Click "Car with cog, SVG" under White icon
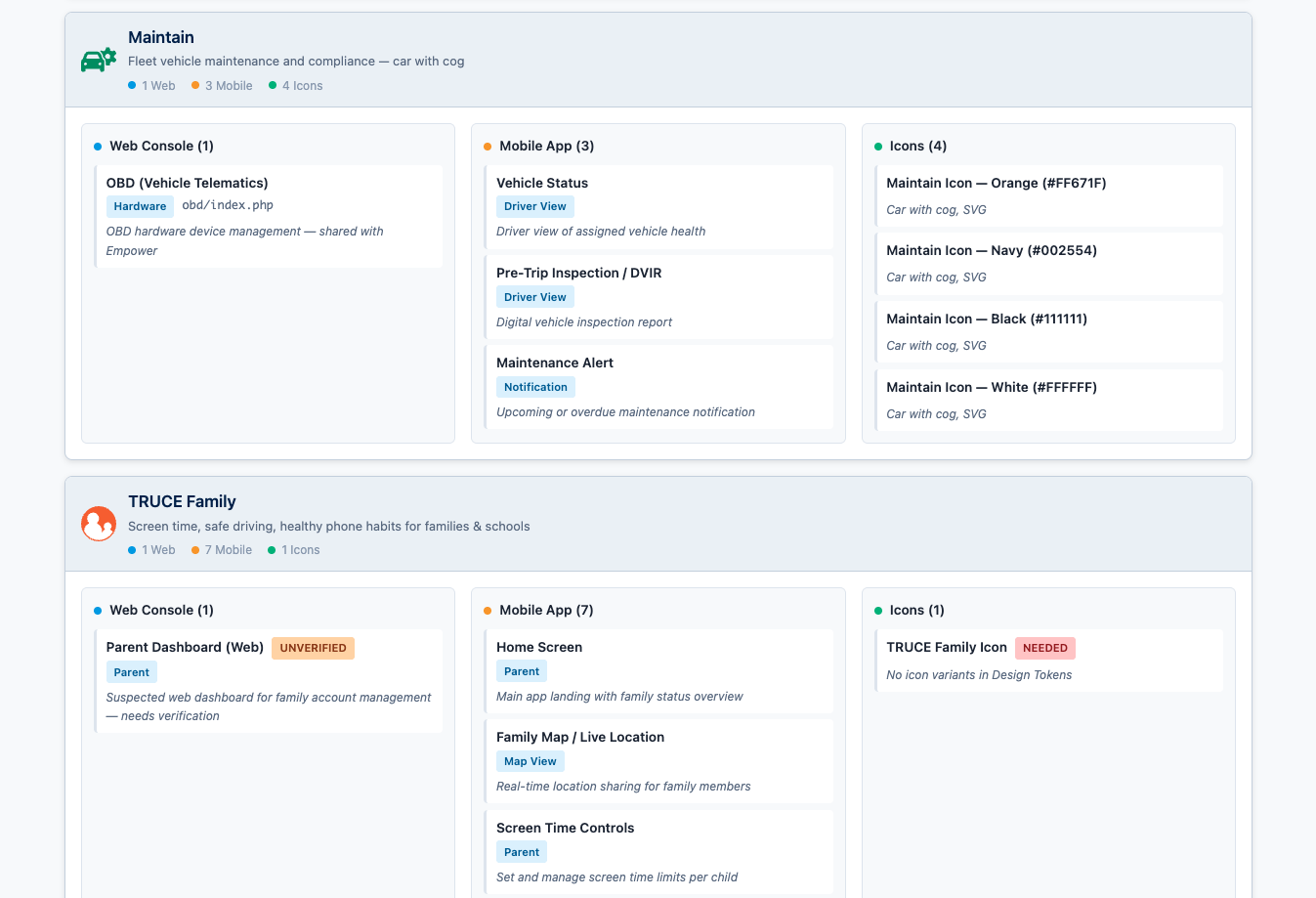 tap(936, 414)
